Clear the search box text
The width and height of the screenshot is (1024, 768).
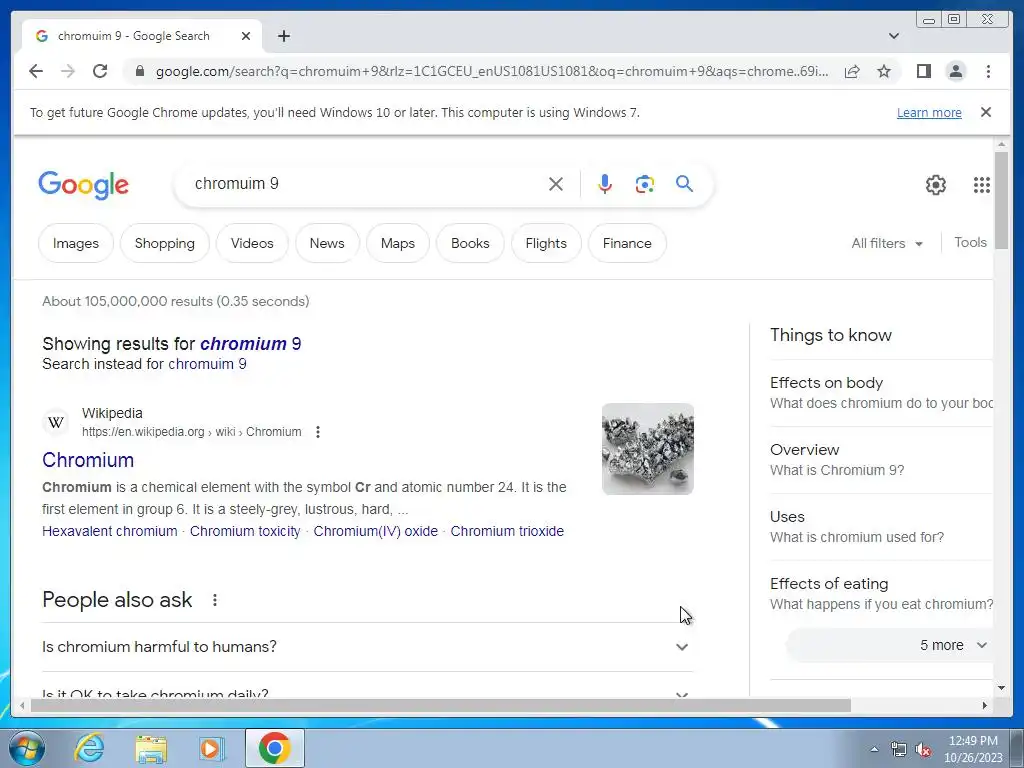[x=556, y=184]
